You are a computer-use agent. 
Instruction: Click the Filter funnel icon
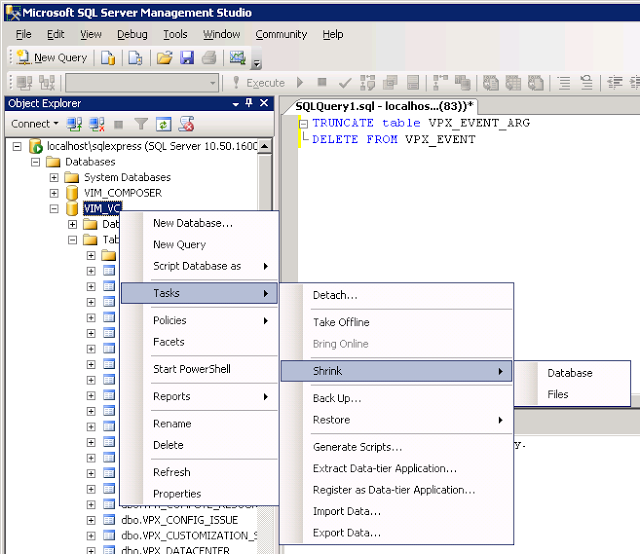[x=141, y=124]
